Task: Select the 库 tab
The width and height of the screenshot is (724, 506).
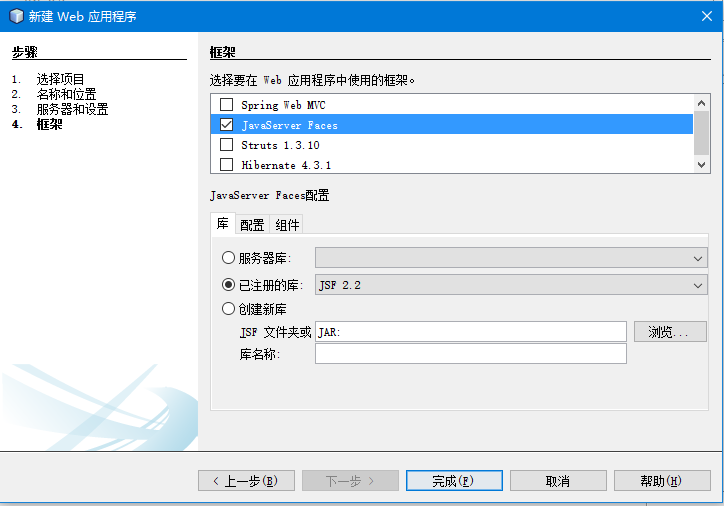Action: (222, 225)
